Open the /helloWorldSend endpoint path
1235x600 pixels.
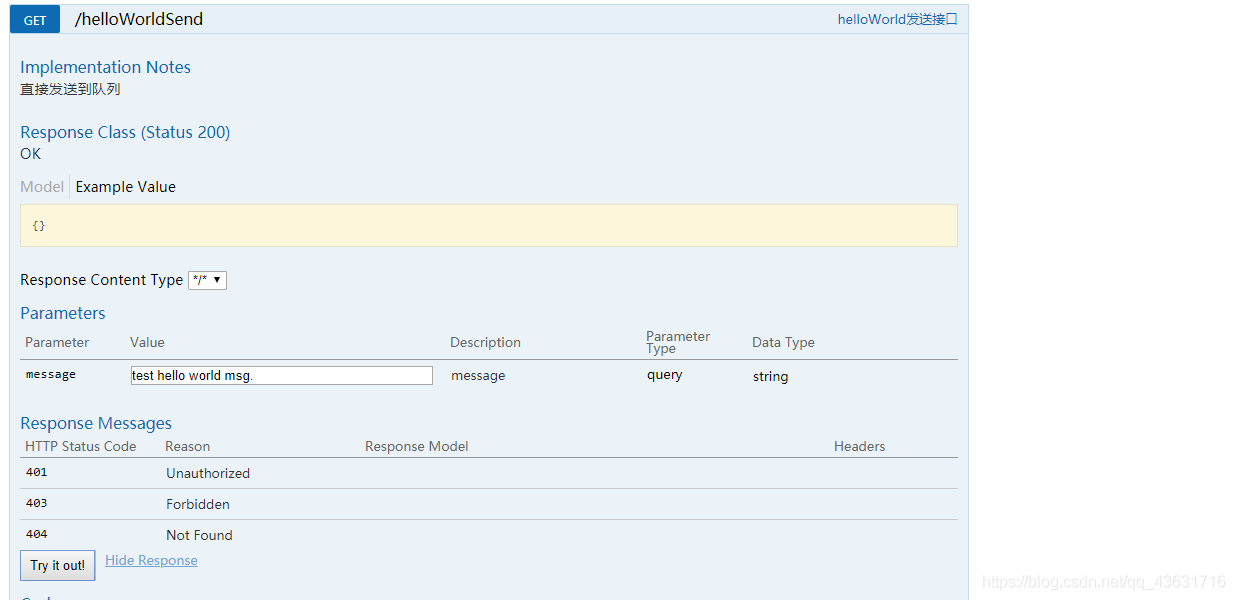pyautogui.click(x=139, y=19)
